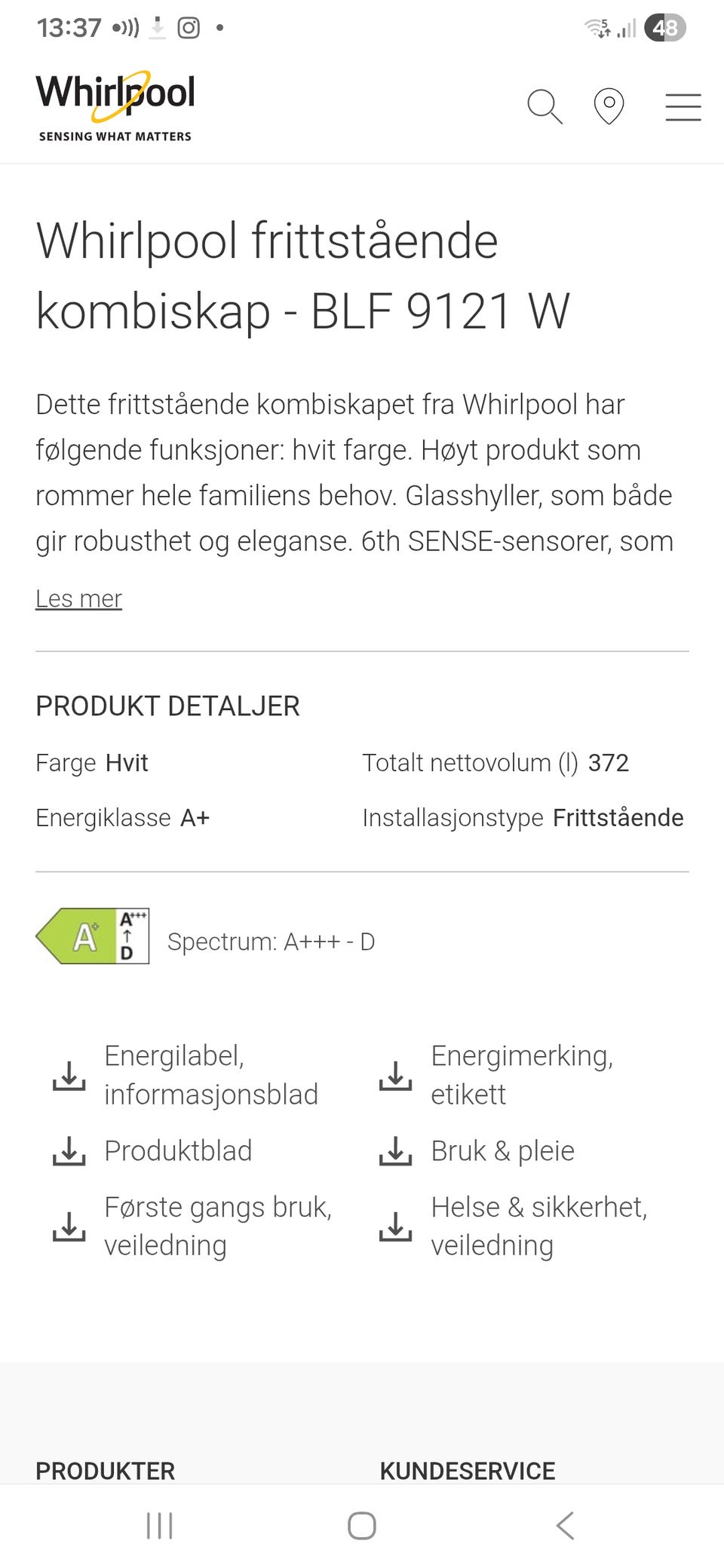Image resolution: width=724 pixels, height=1568 pixels.
Task: Click download icon next to Produktblad
Action: click(69, 1151)
